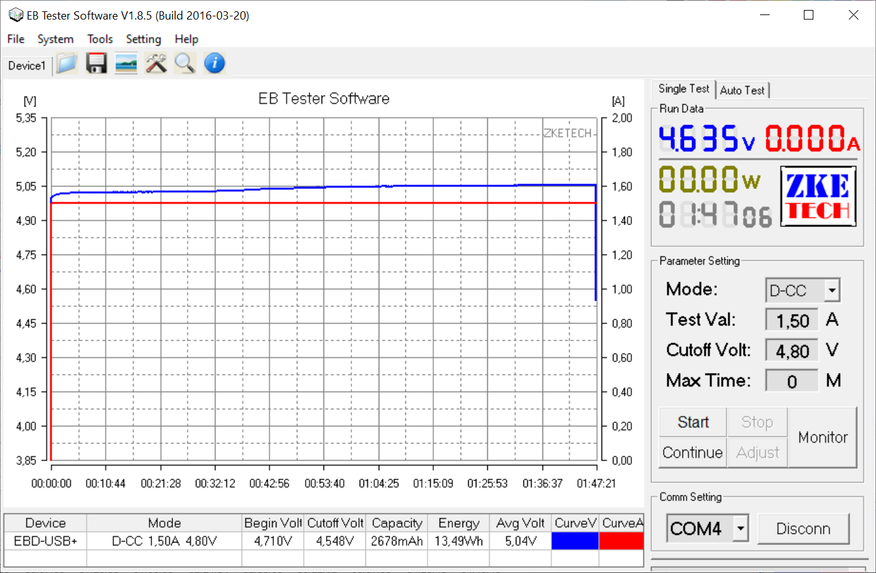Open file with the folder icon
Viewport: 876px width, 573px height.
tap(66, 64)
